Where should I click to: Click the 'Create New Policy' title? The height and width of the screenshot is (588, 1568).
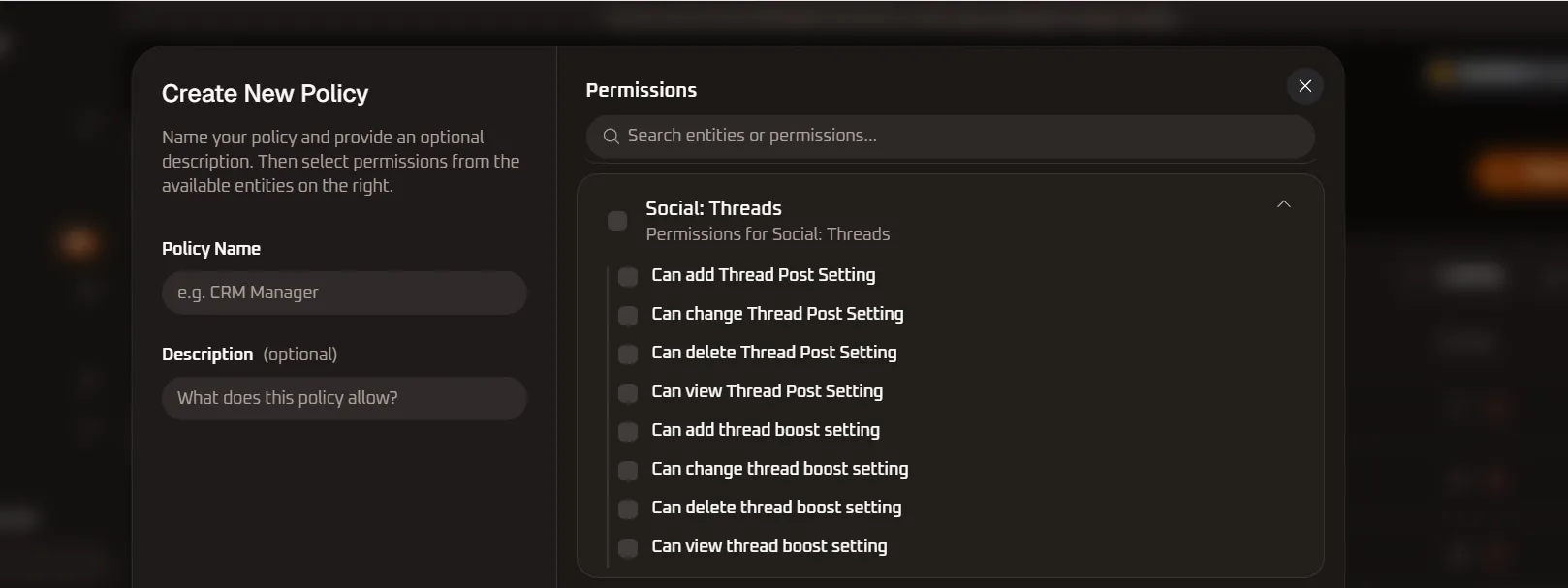265,93
